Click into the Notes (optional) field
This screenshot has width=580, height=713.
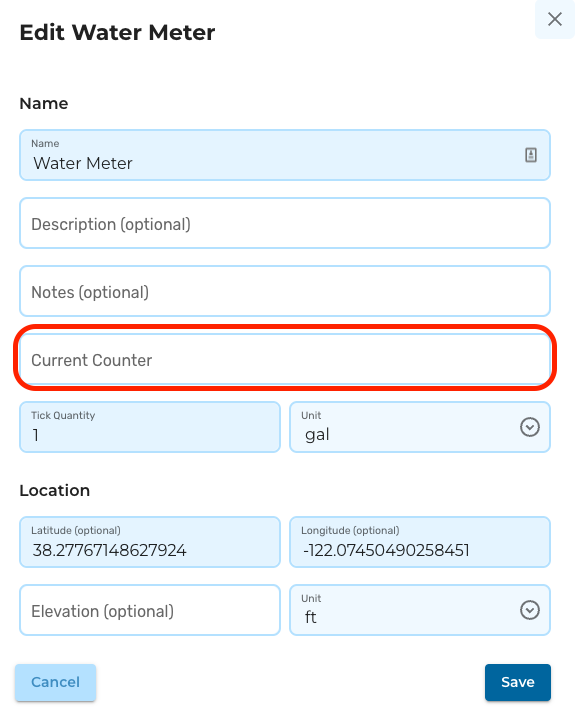285,291
